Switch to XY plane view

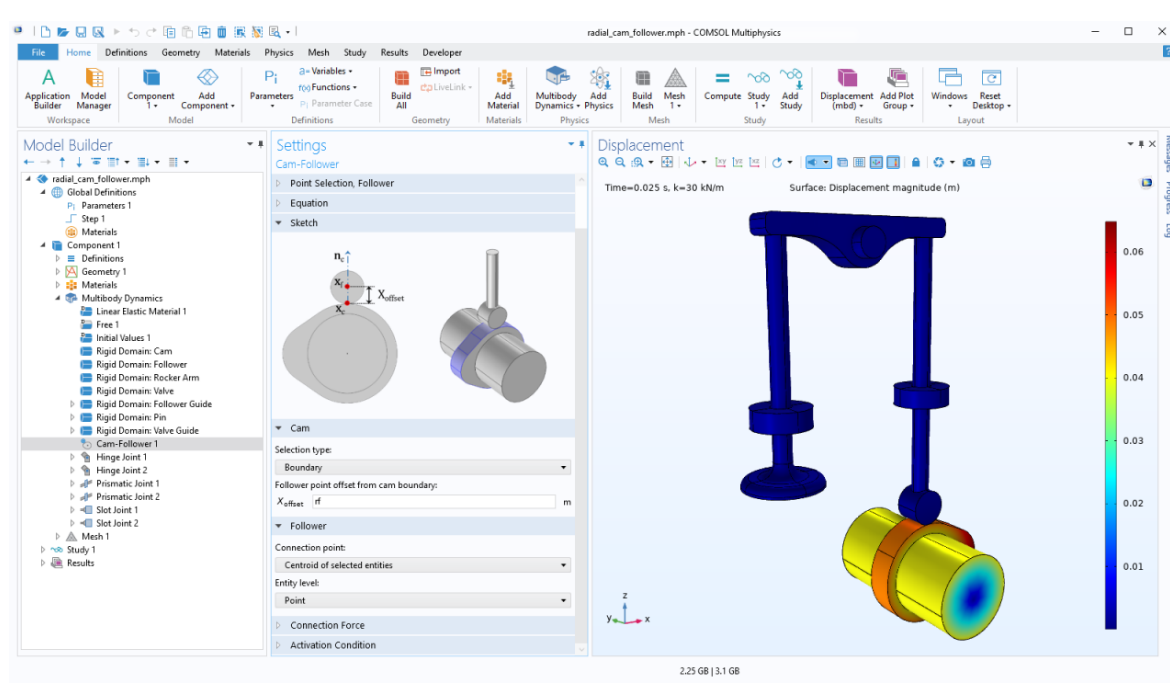click(x=720, y=163)
